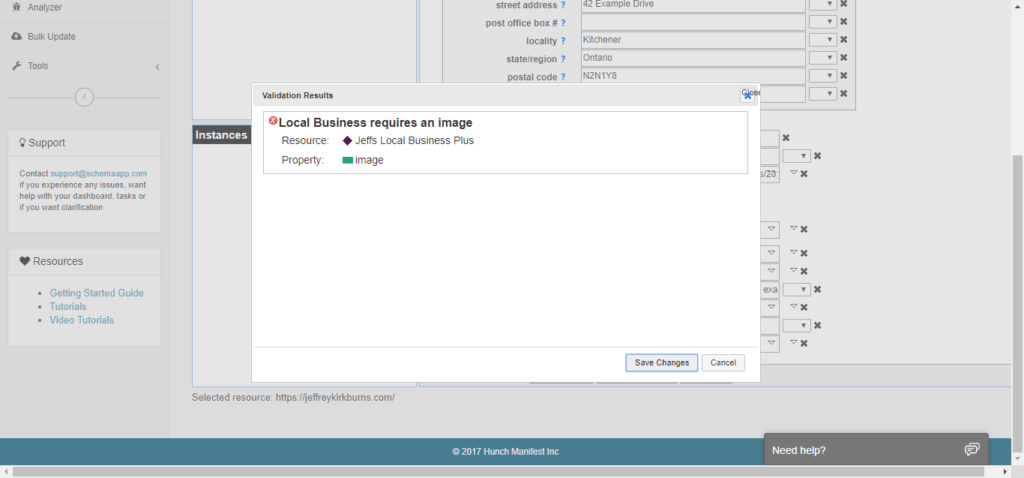Open help for state/region field
Screen dimensions: 1024x478
click(x=563, y=59)
